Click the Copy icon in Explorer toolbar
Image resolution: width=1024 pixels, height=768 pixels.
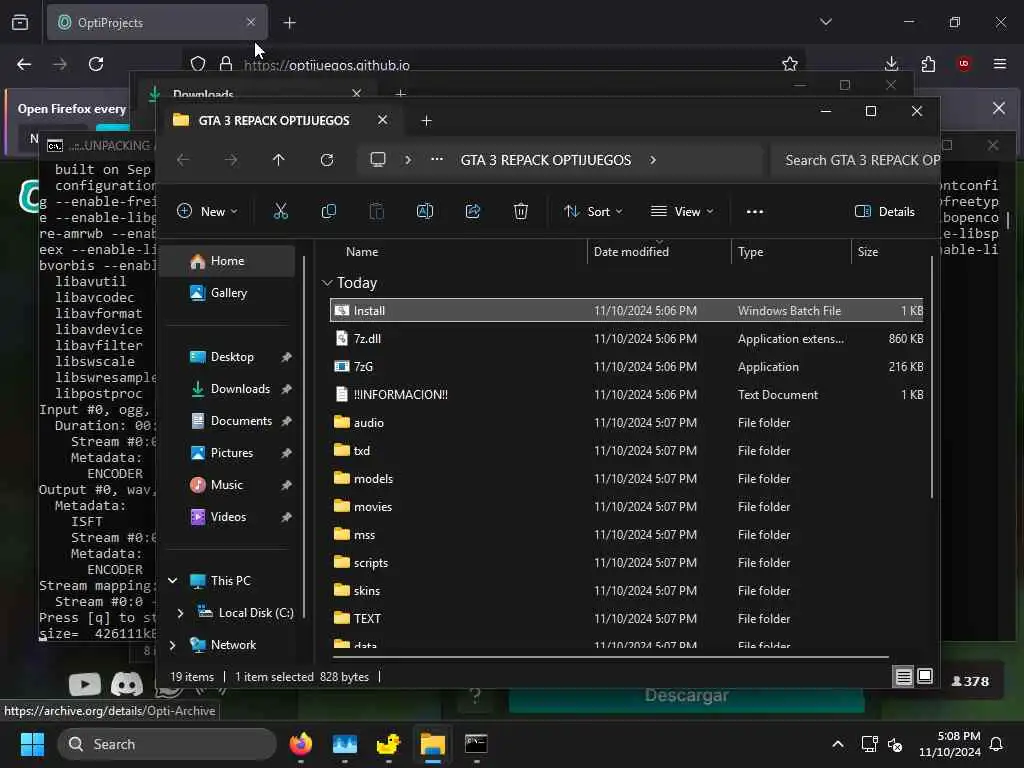click(x=328, y=212)
